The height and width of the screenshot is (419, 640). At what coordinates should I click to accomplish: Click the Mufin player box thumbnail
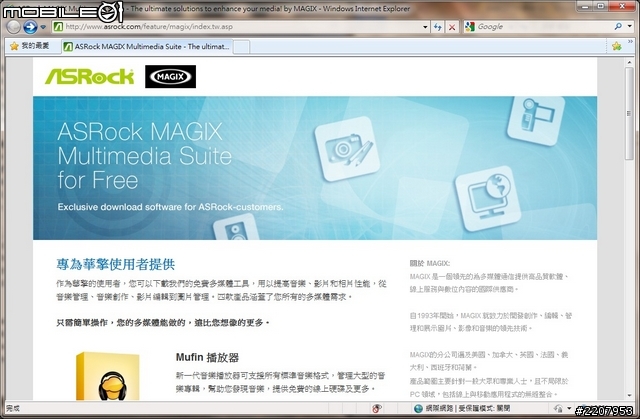[x=108, y=376]
